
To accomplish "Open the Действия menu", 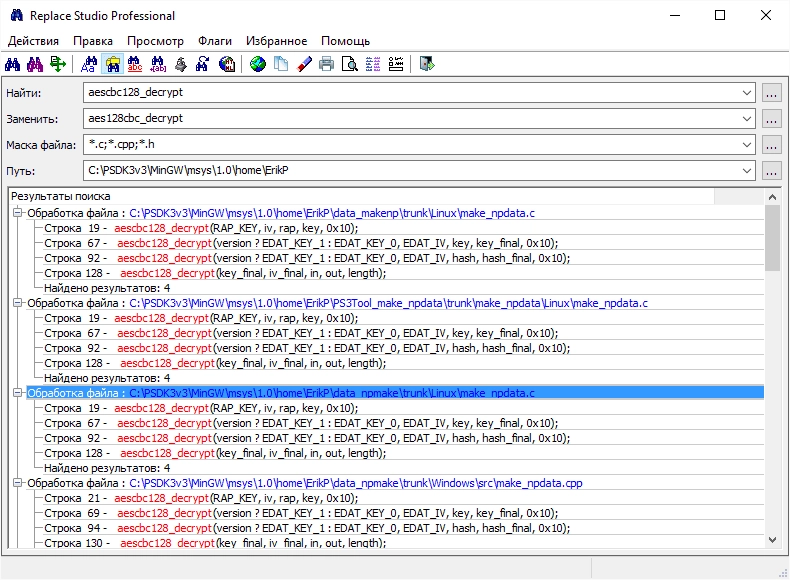I will [33, 41].
